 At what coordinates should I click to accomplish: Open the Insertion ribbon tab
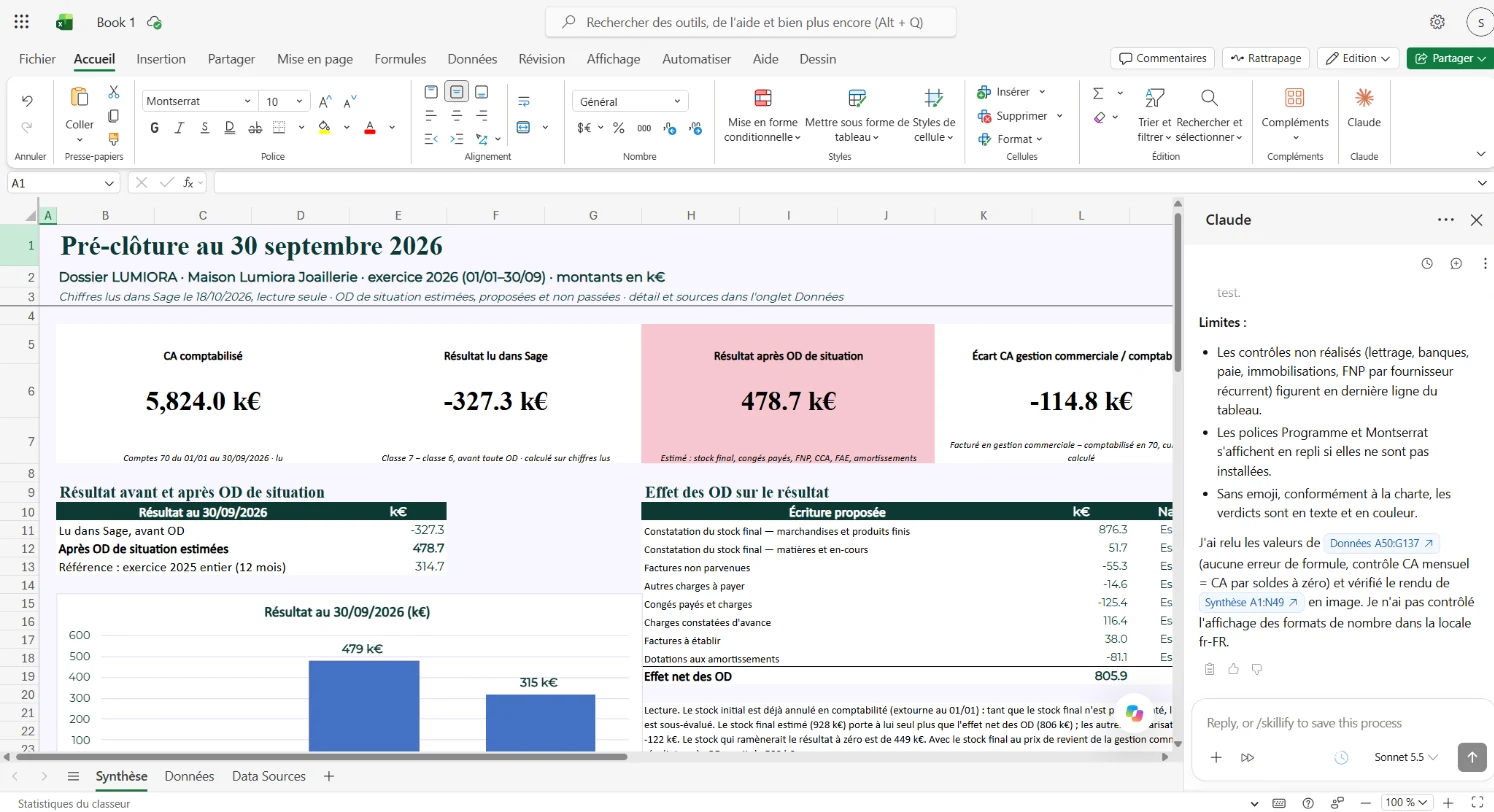coord(161,59)
